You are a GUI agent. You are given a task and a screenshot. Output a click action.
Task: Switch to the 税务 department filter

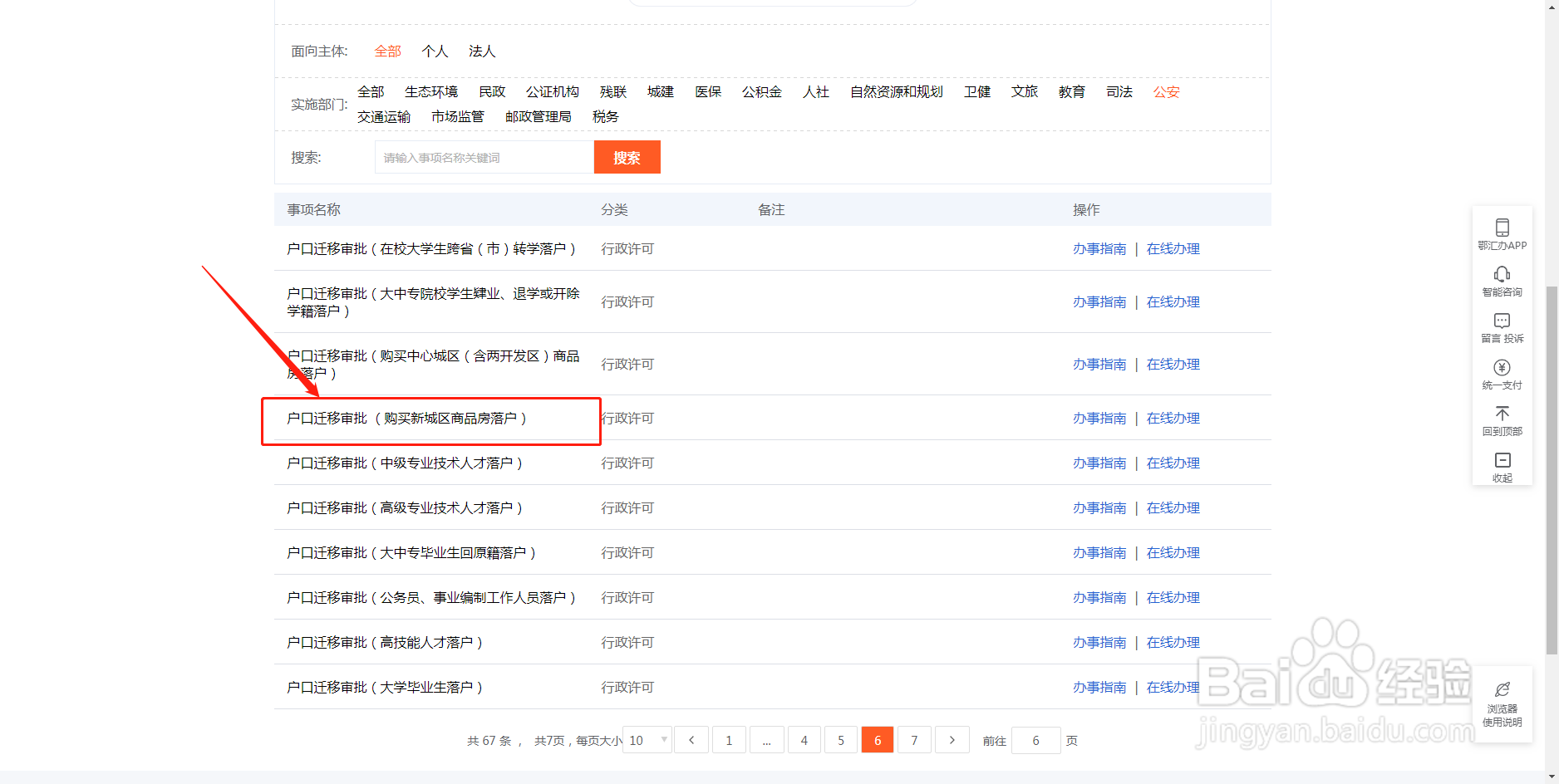(x=605, y=116)
